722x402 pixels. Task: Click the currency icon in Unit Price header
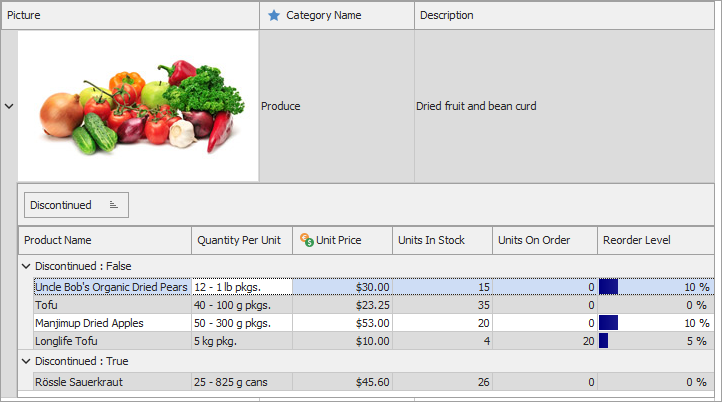click(x=307, y=240)
